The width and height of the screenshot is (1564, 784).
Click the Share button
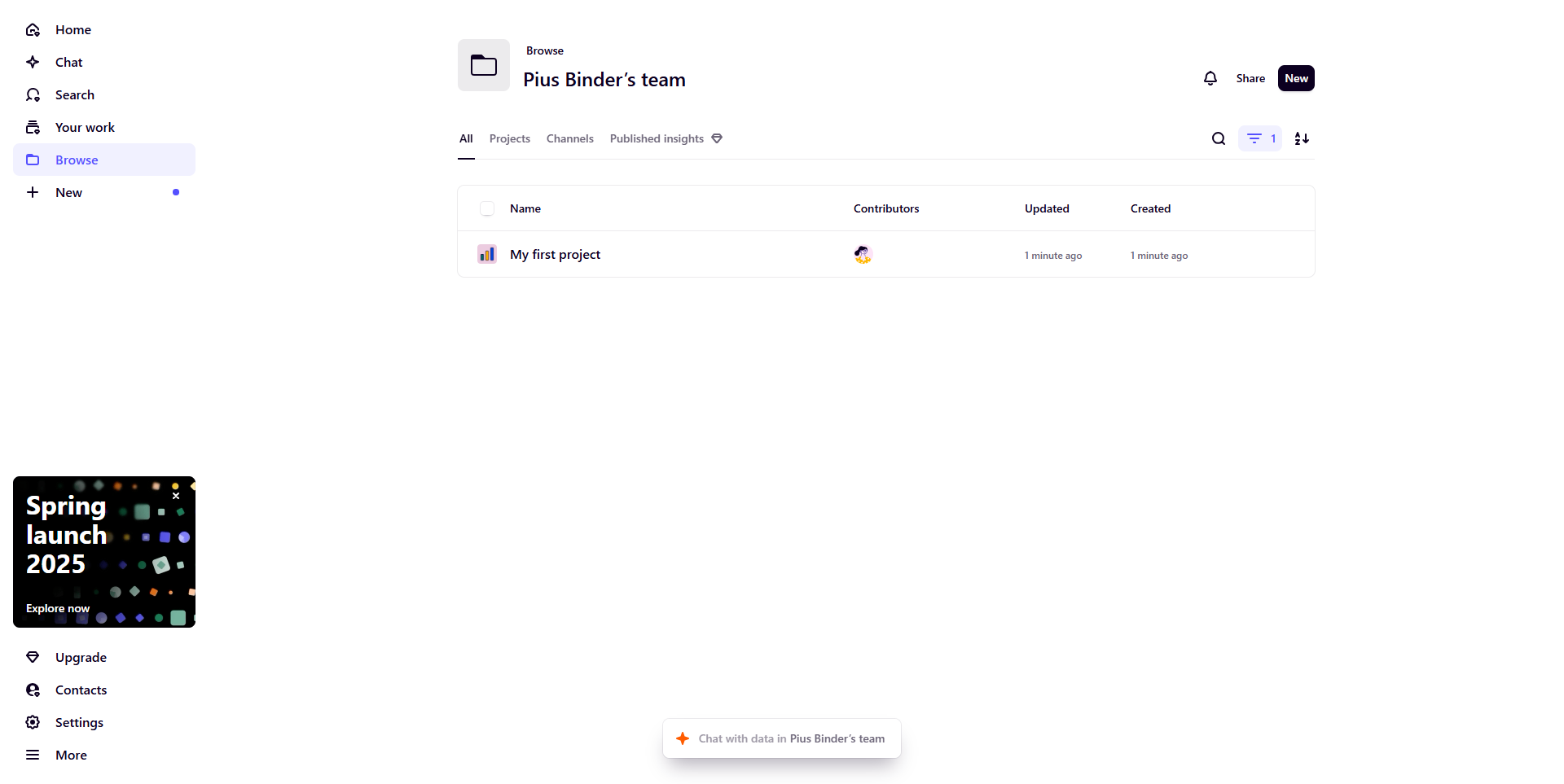[1250, 78]
